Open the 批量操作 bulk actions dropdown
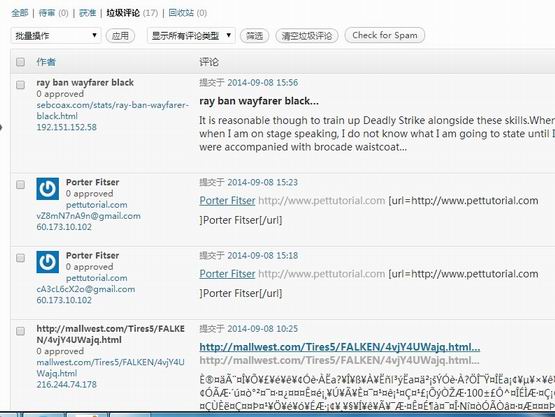This screenshot has height=417, width=555. 56,36
